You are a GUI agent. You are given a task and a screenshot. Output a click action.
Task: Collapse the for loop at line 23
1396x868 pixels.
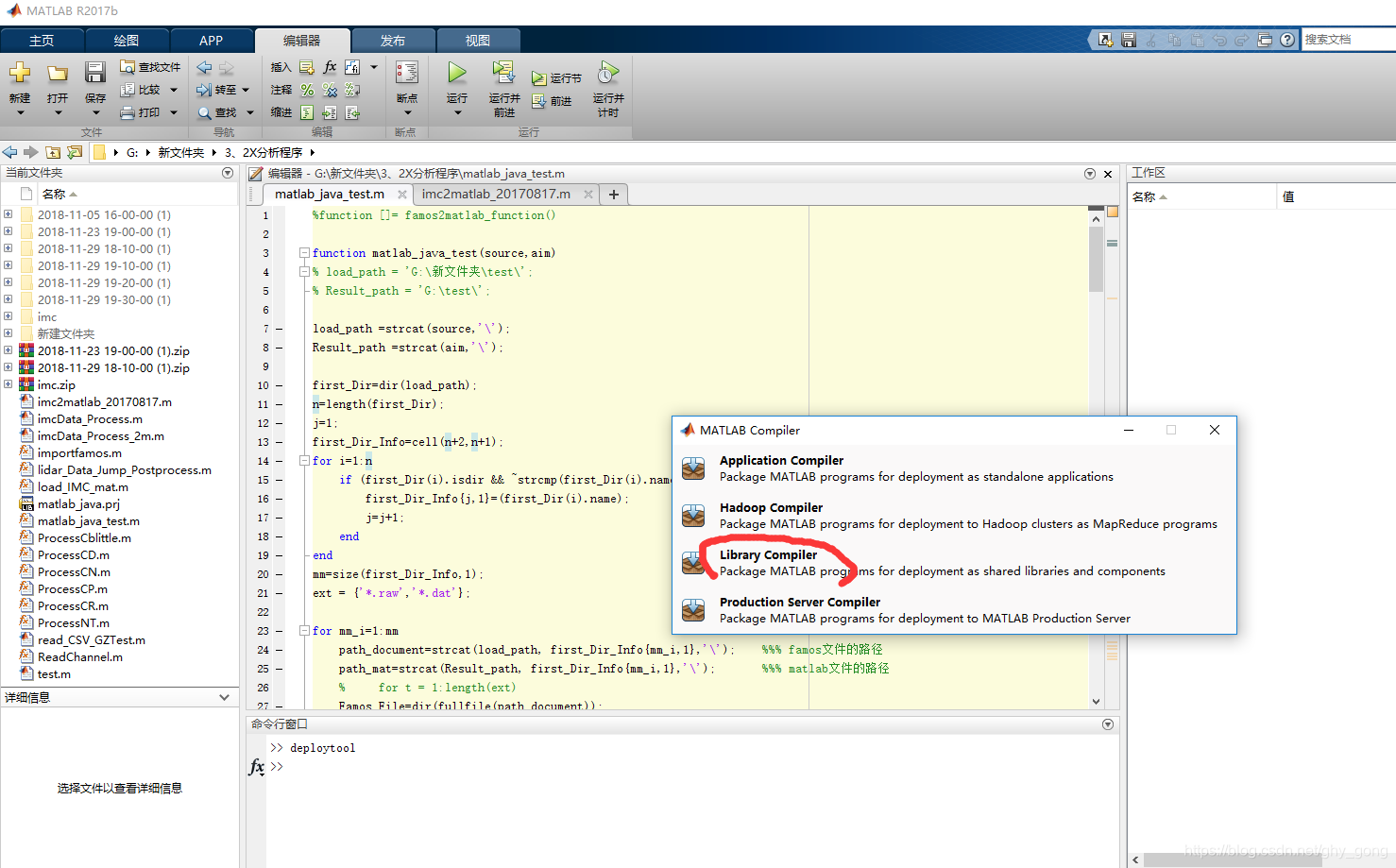coord(304,631)
